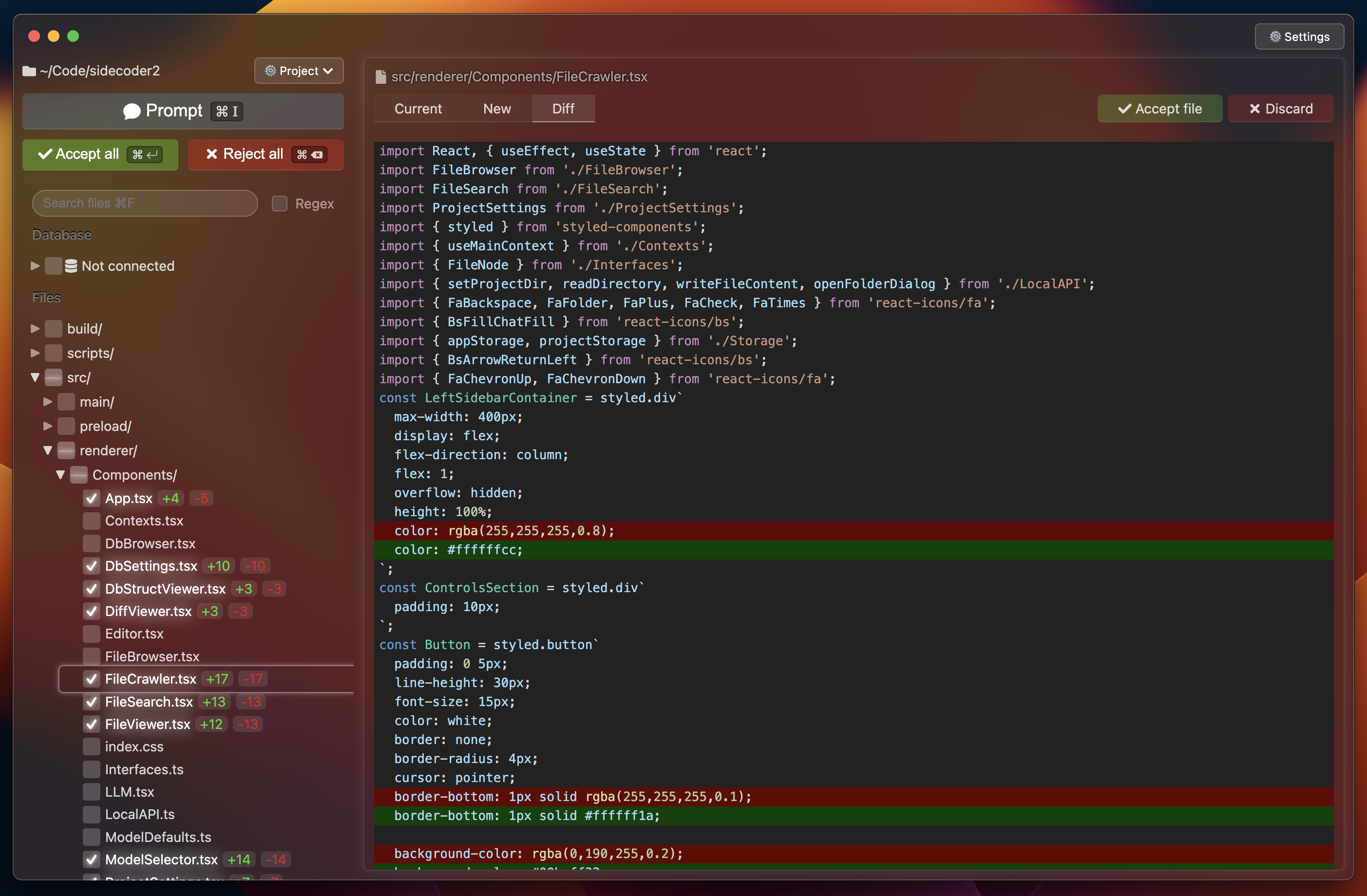This screenshot has width=1367, height=896.
Task: Click the gear icon in Settings button
Action: pos(1275,37)
